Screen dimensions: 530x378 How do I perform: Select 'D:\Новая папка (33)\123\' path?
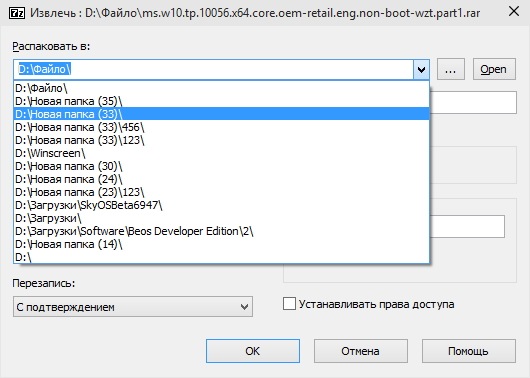point(221,140)
